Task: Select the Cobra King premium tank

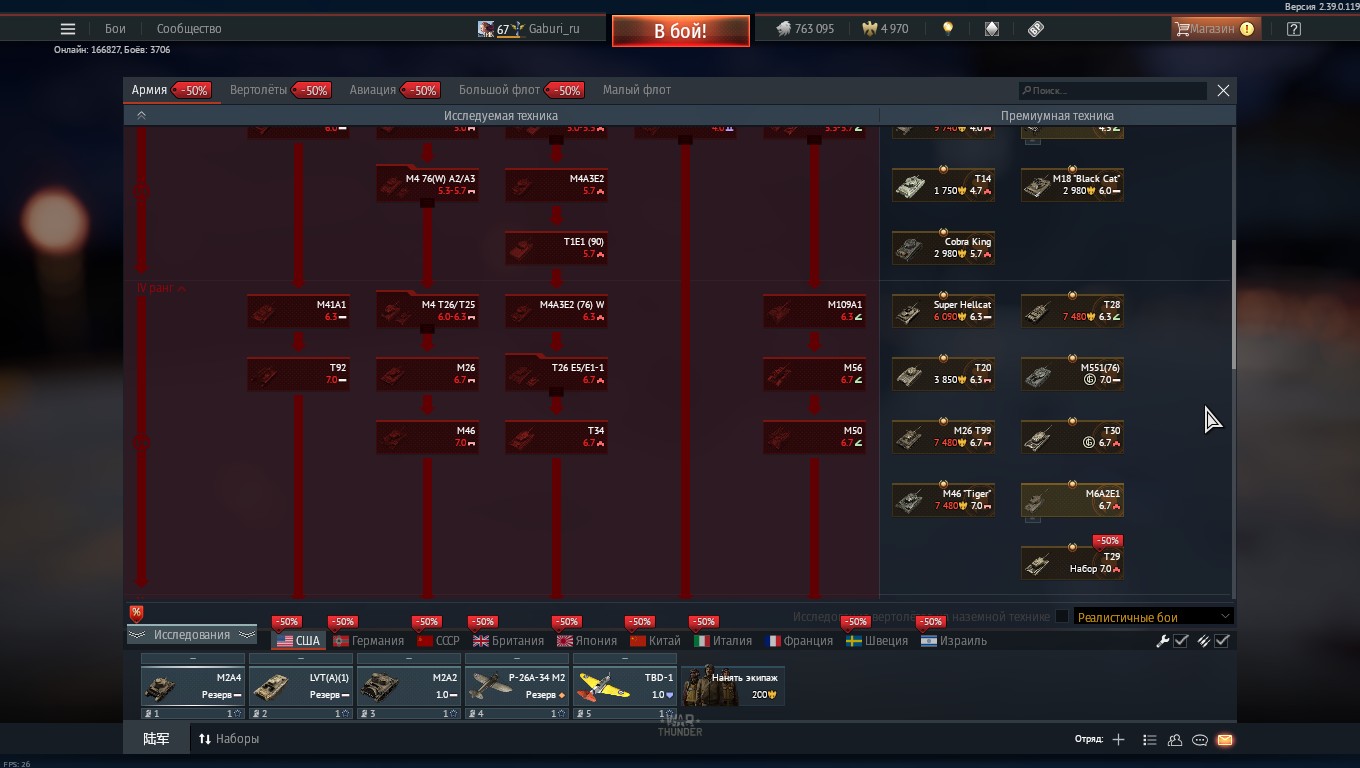Action: click(x=943, y=248)
